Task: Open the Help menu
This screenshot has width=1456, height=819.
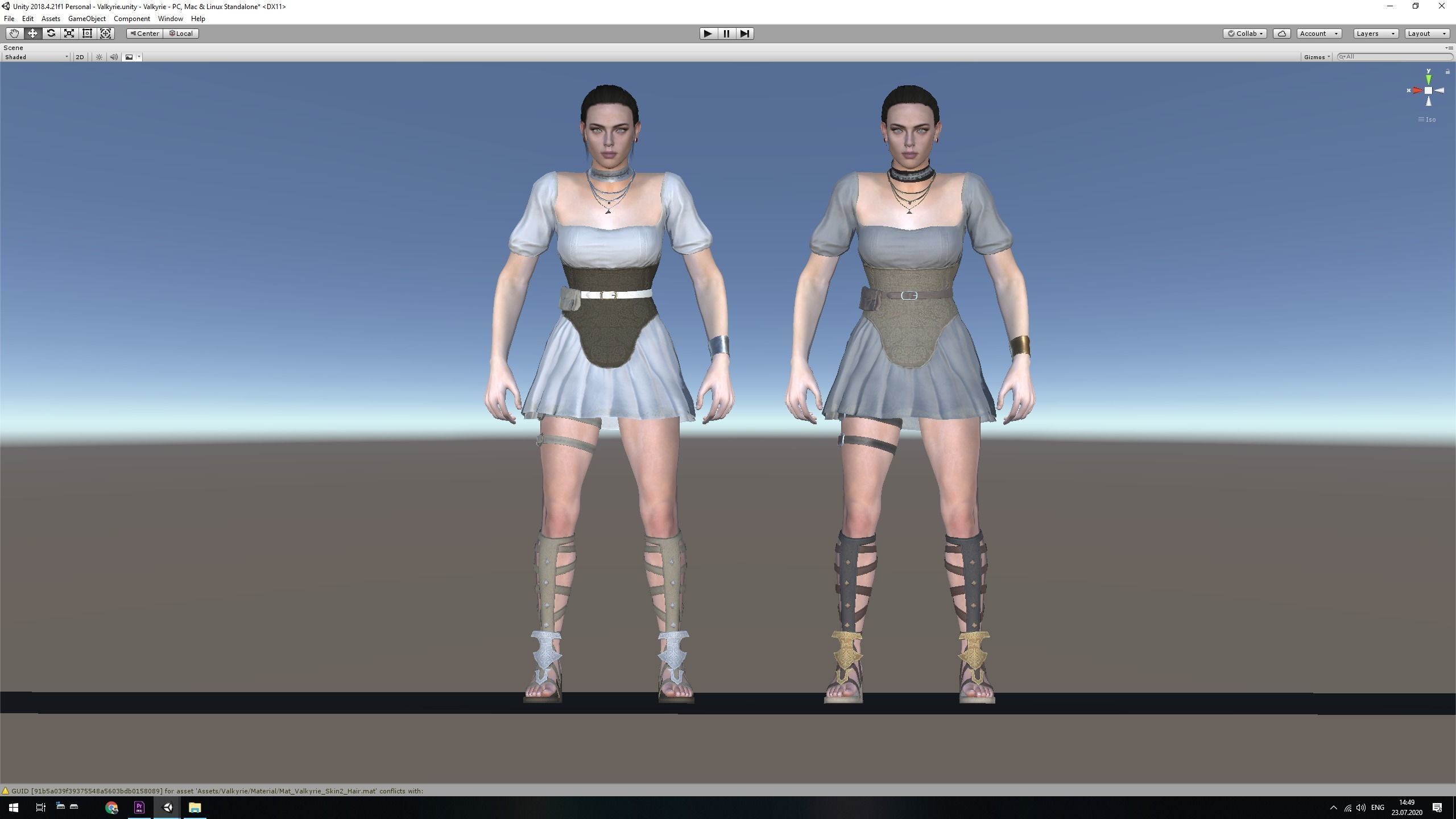Action: click(198, 19)
